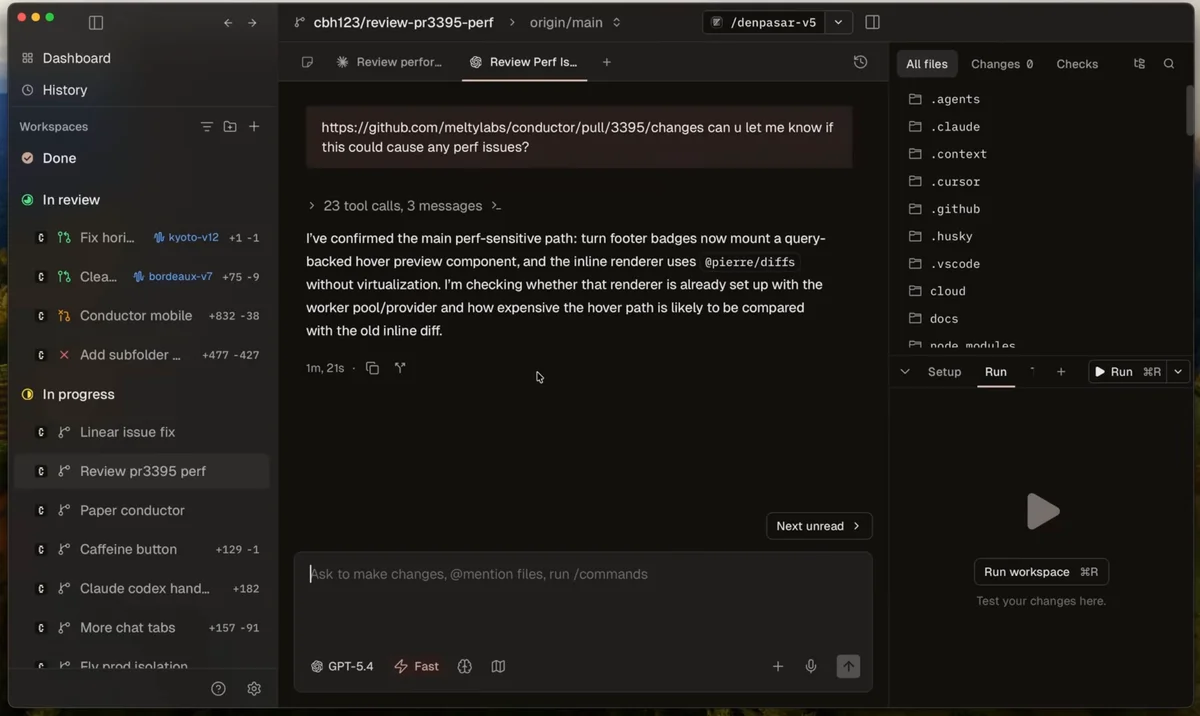Filter workspaces using the filter icon

(206, 127)
